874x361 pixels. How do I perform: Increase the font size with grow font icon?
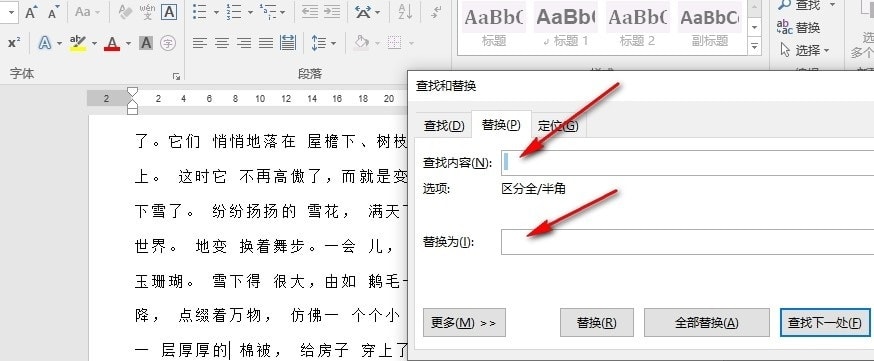32,12
